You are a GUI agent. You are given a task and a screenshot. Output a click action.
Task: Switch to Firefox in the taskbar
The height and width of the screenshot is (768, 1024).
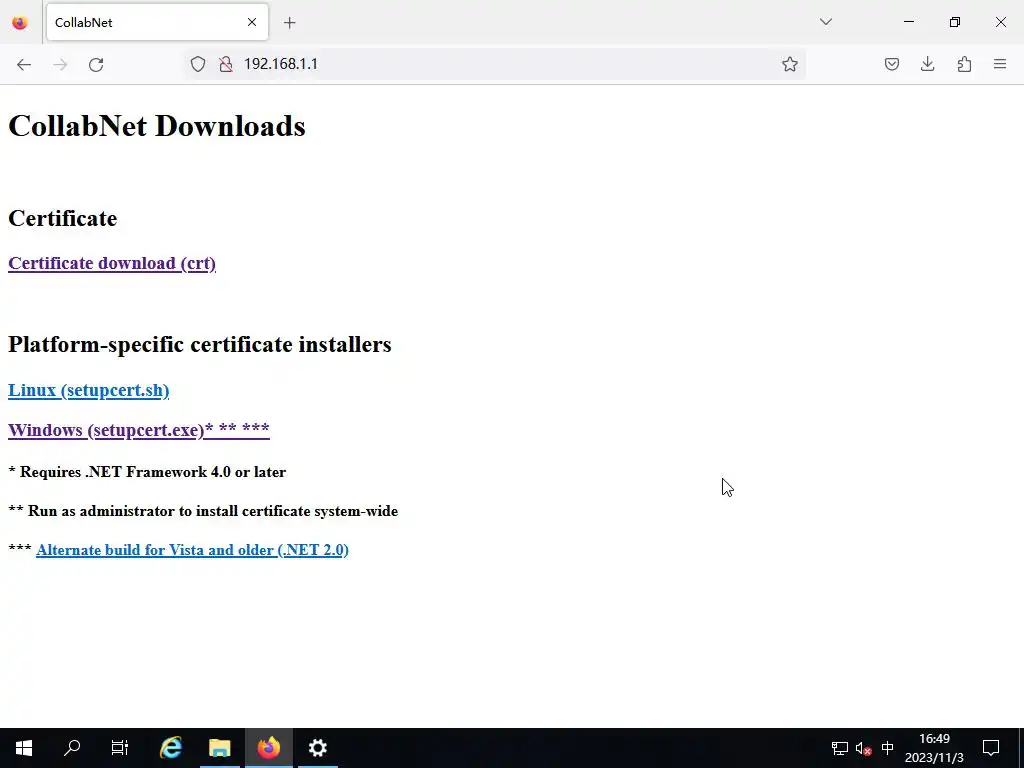268,748
